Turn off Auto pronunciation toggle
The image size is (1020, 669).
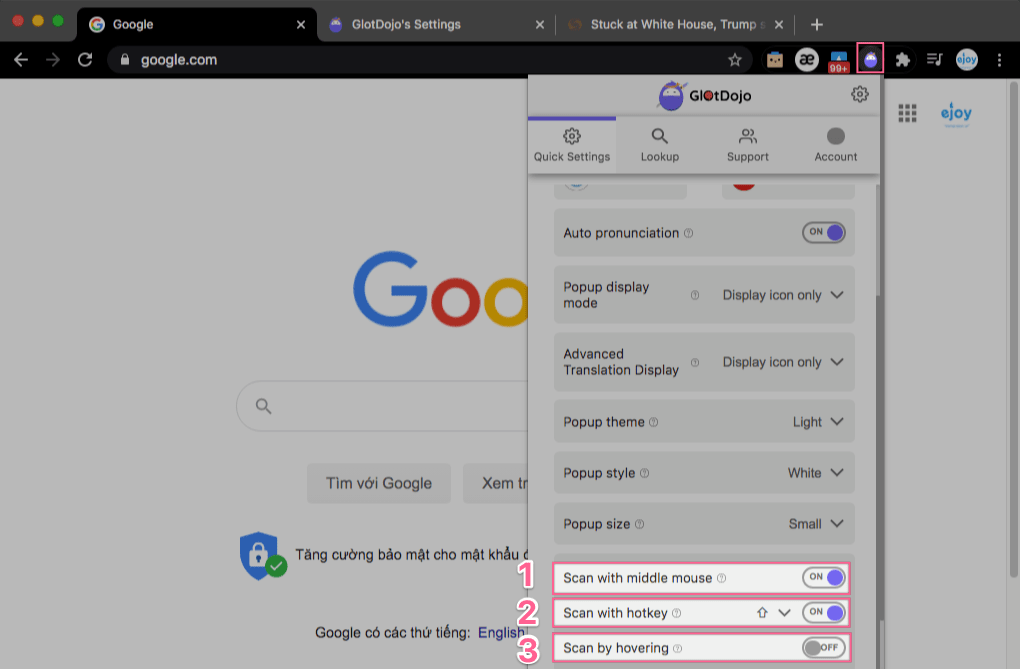[x=824, y=232]
